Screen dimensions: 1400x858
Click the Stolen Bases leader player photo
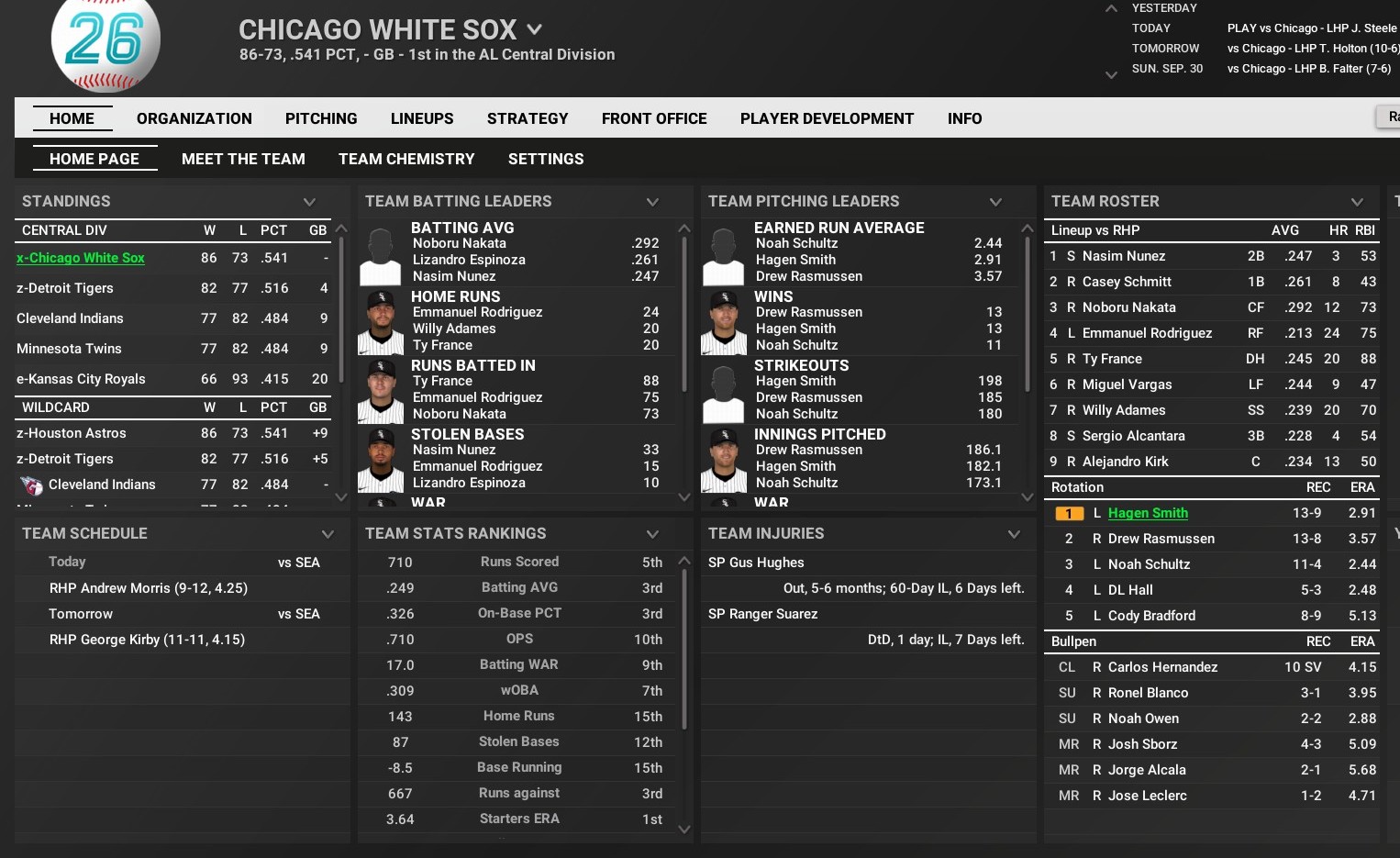(381, 460)
